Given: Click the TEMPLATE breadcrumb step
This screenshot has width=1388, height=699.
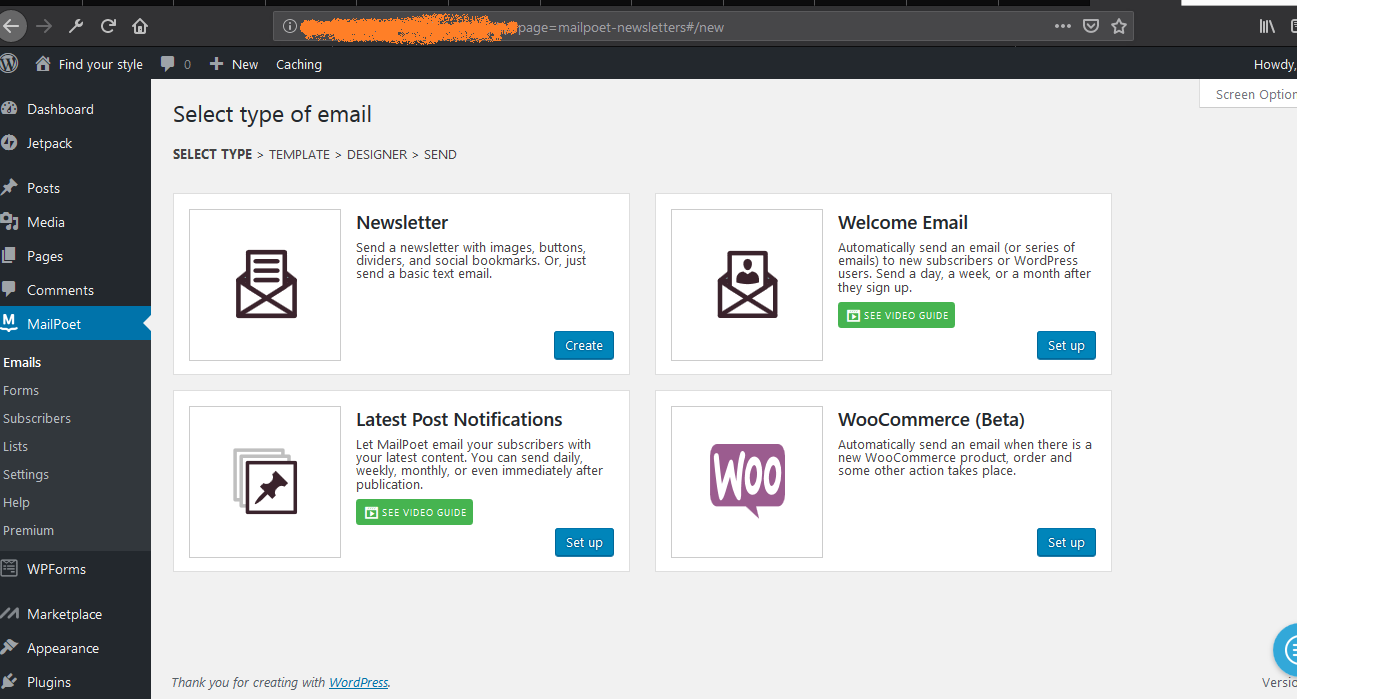Looking at the screenshot, I should [x=299, y=154].
